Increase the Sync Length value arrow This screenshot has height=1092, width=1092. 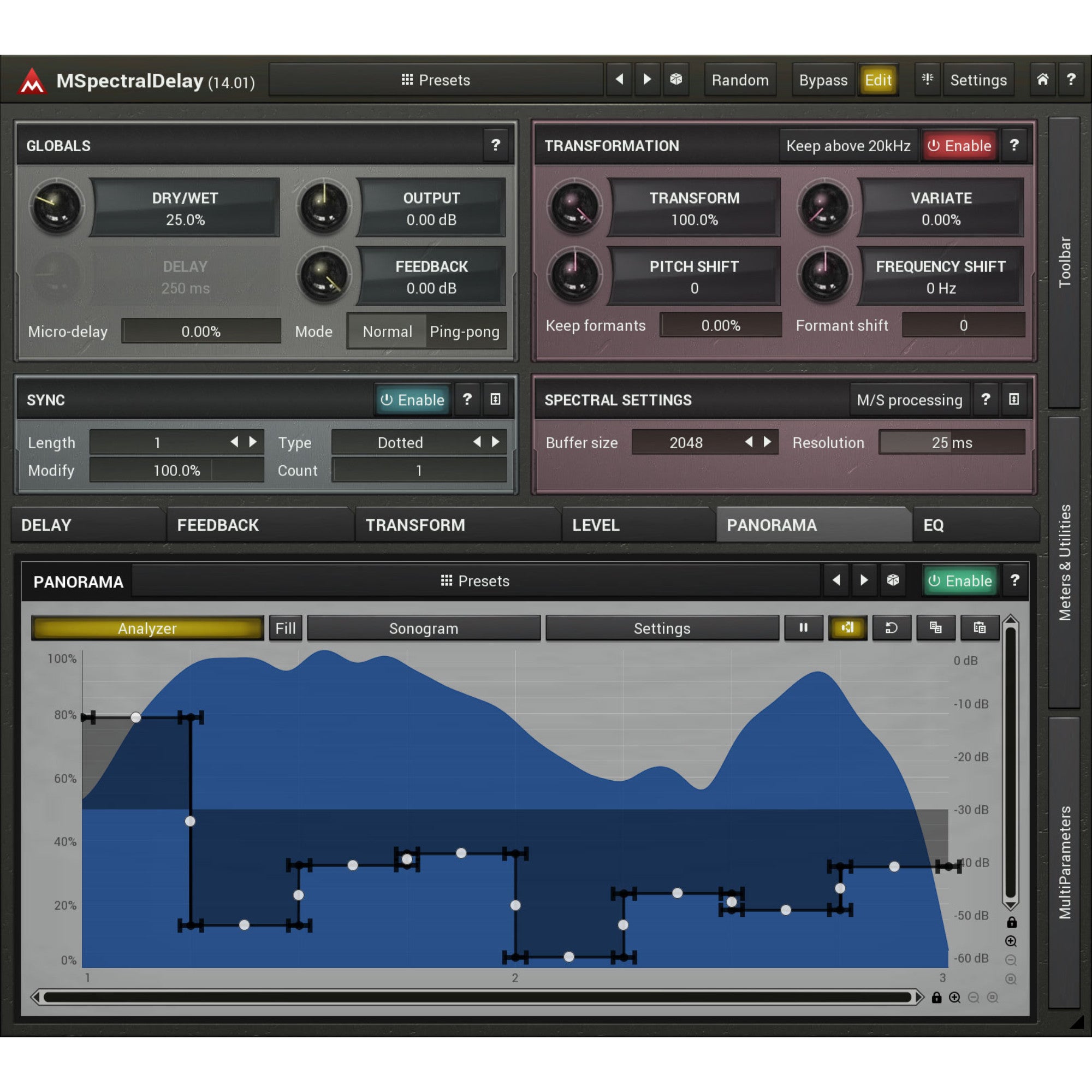pos(253,442)
